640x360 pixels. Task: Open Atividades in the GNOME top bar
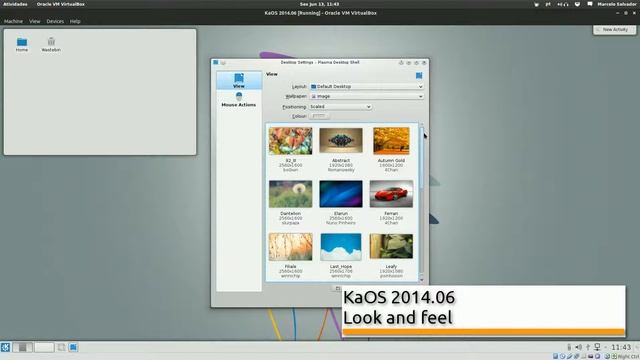click(x=16, y=4)
